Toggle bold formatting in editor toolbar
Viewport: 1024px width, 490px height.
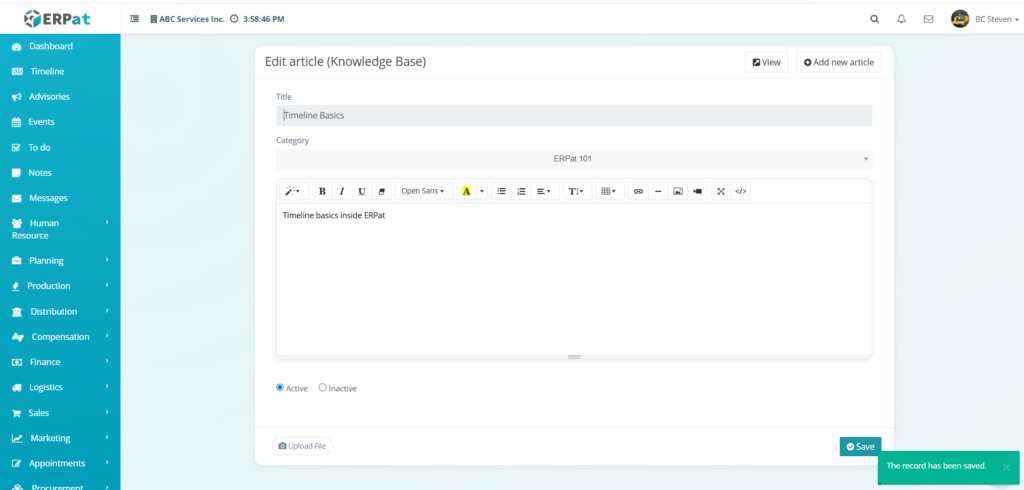point(322,191)
